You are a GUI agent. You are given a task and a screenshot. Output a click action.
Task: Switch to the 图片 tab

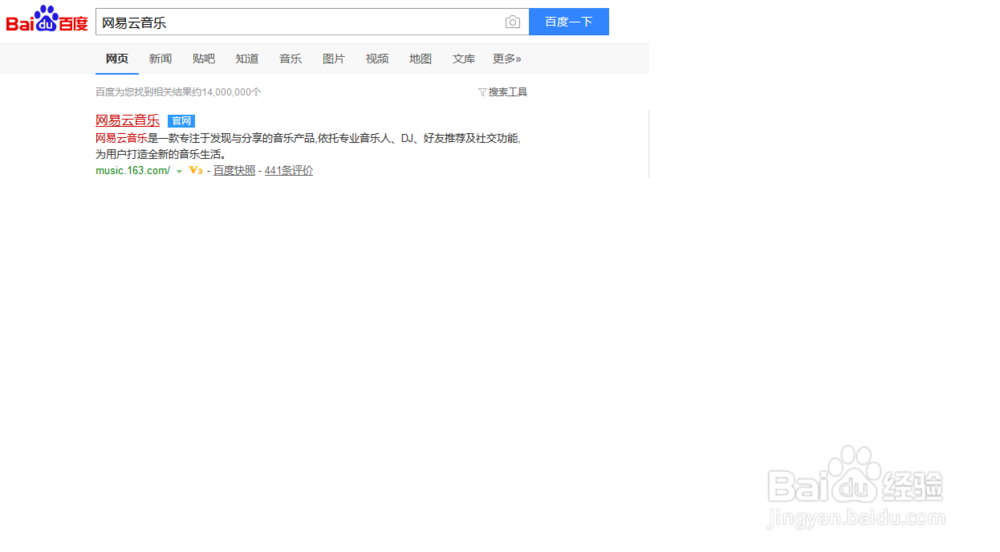(334, 59)
